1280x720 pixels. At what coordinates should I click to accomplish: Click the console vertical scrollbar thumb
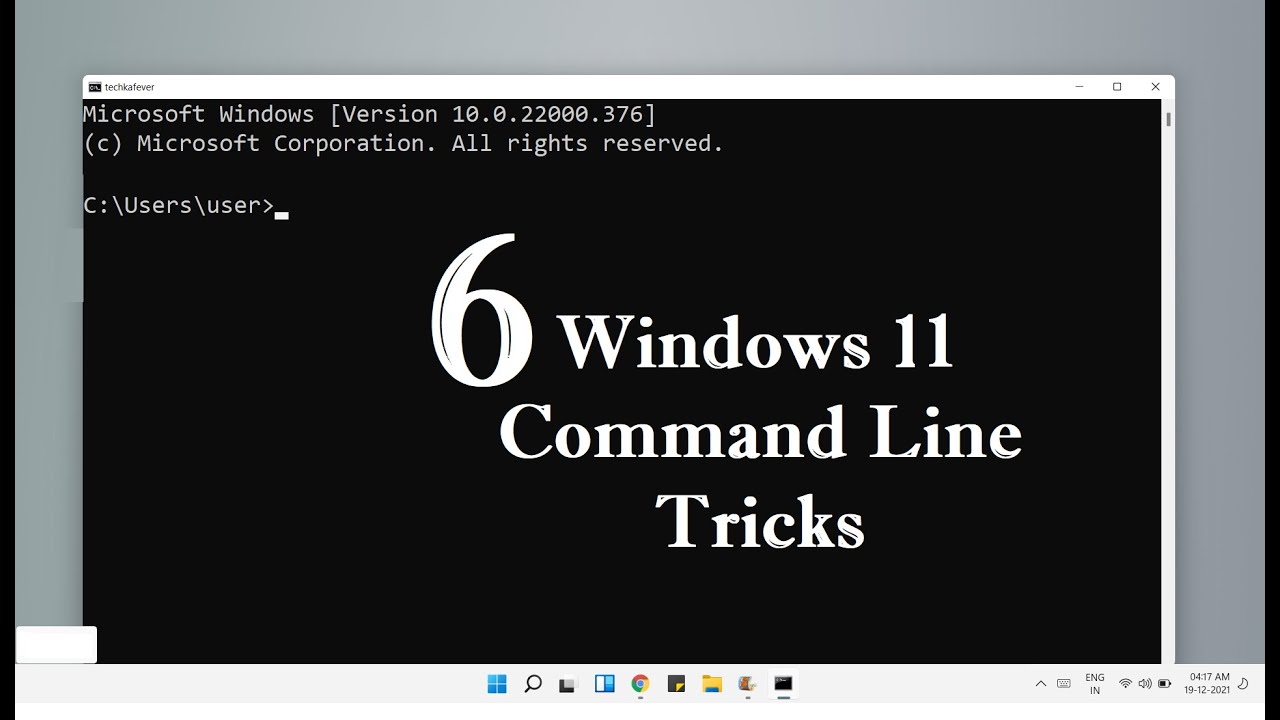1168,119
